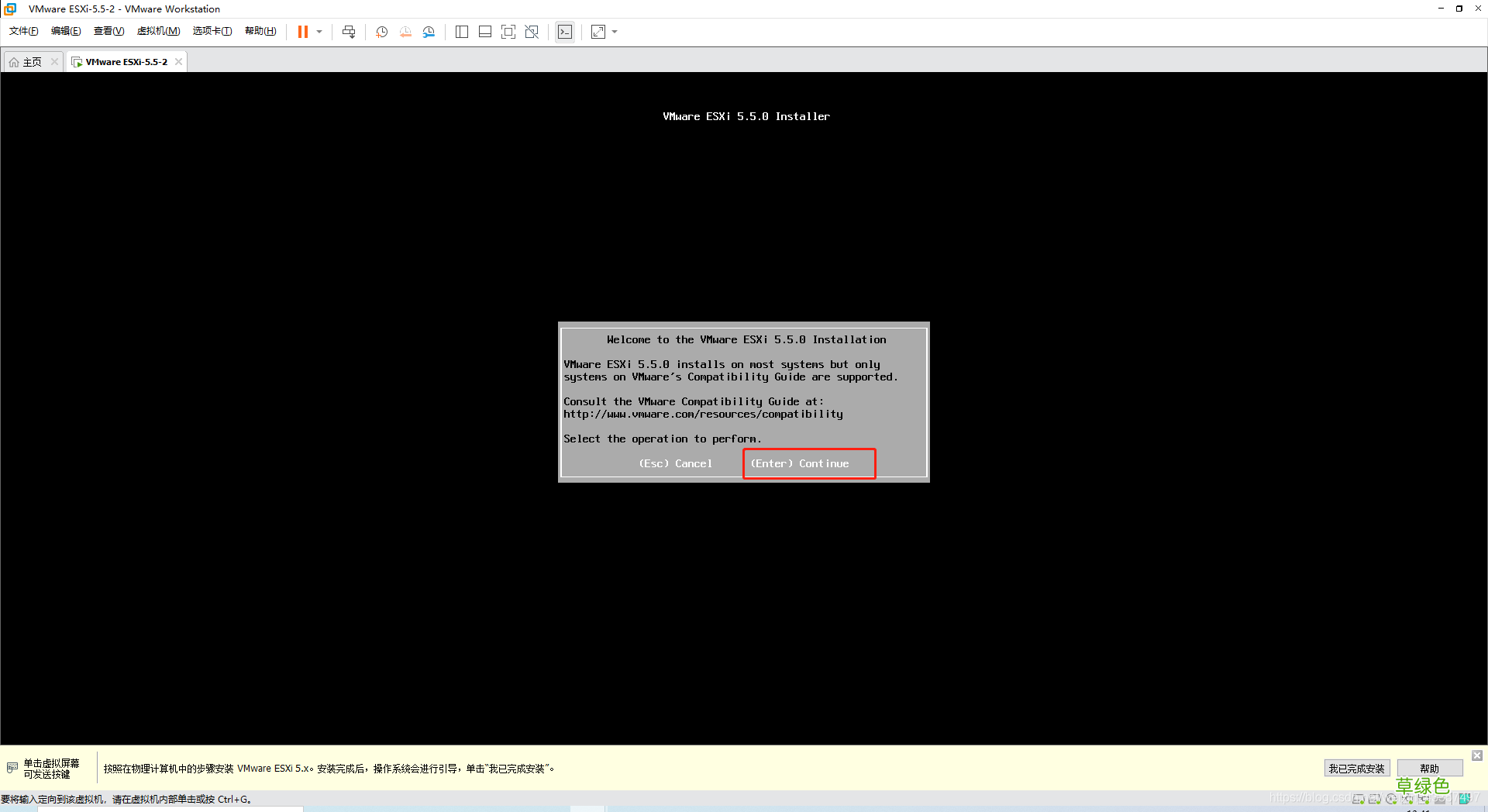Switch to Unity mode
The width and height of the screenshot is (1488, 812).
[532, 32]
